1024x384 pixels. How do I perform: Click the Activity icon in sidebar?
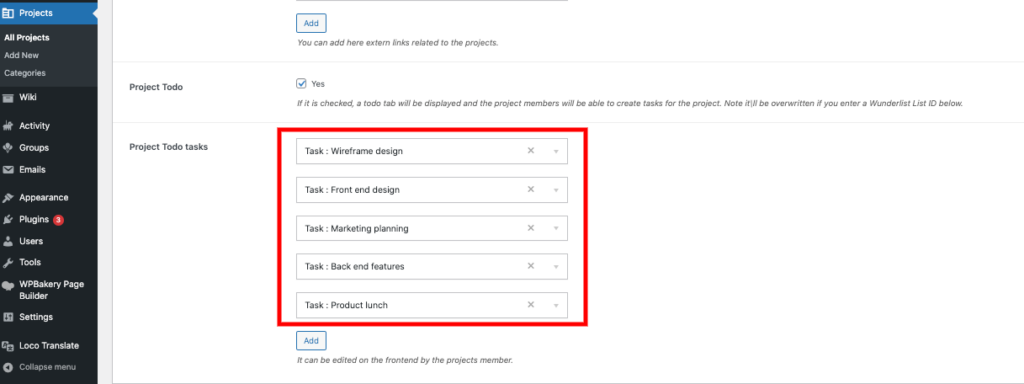point(8,126)
